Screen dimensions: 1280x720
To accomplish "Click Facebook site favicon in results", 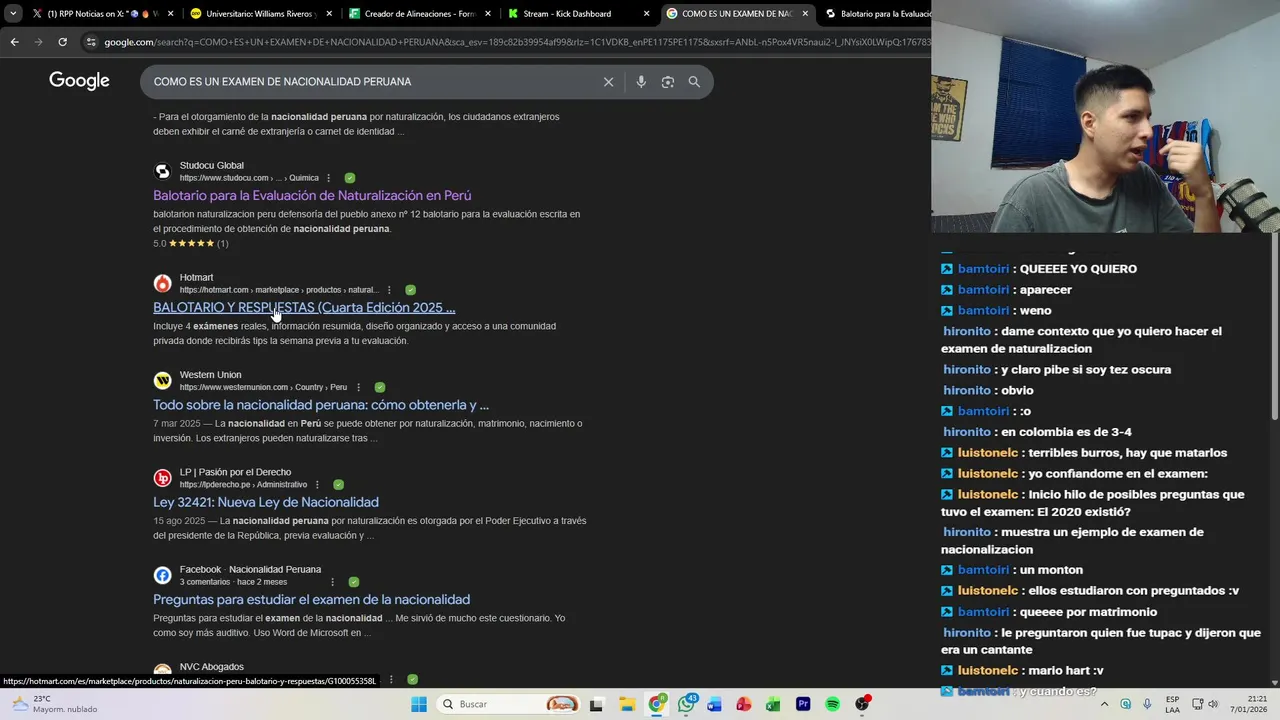I will tap(162, 575).
